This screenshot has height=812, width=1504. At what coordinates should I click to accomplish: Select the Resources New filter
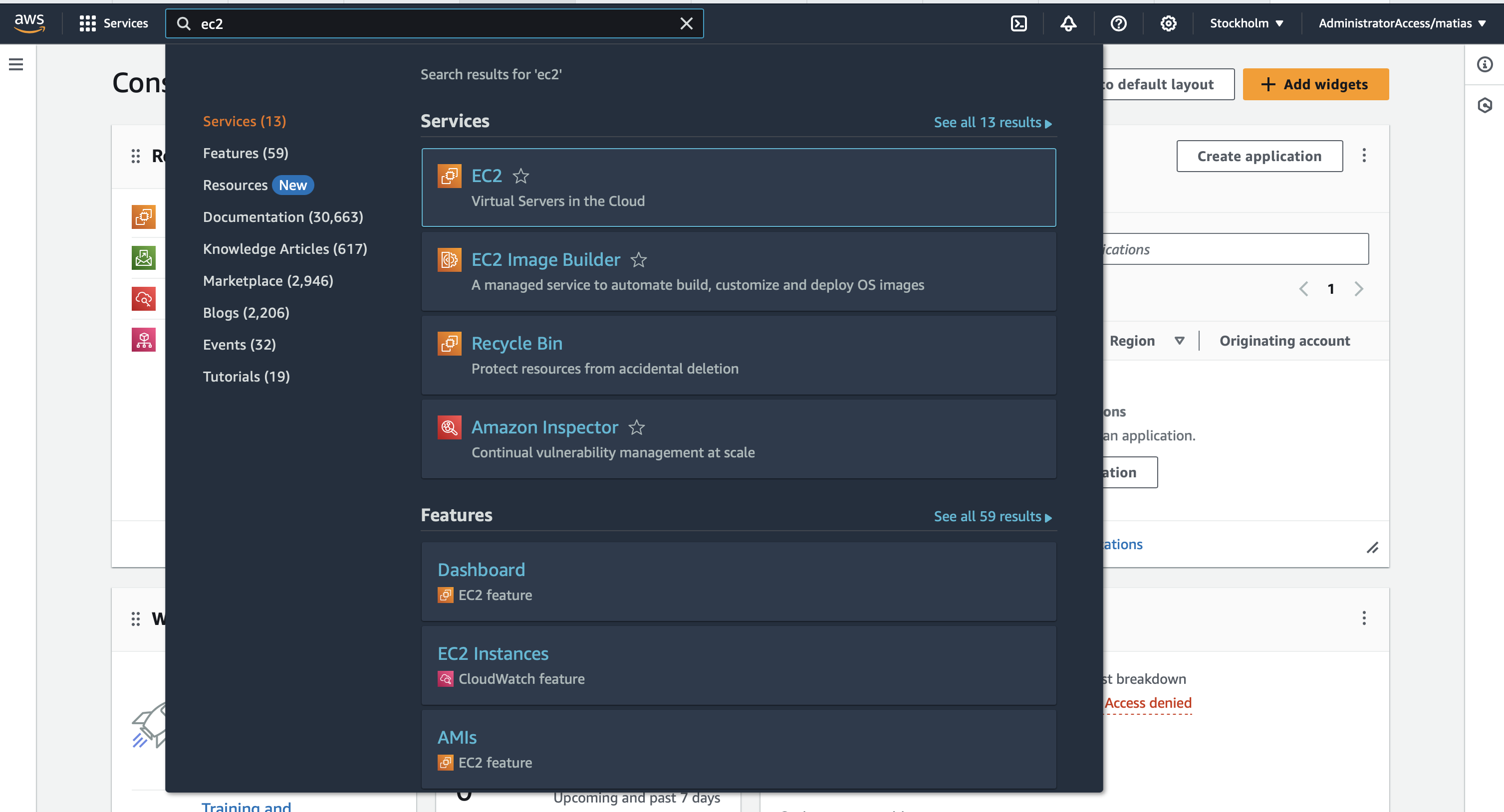[x=258, y=185]
